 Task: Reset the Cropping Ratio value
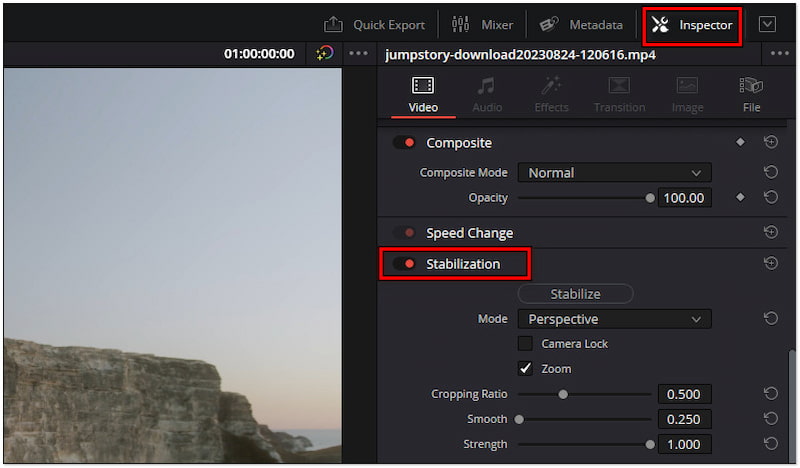pyautogui.click(x=770, y=394)
